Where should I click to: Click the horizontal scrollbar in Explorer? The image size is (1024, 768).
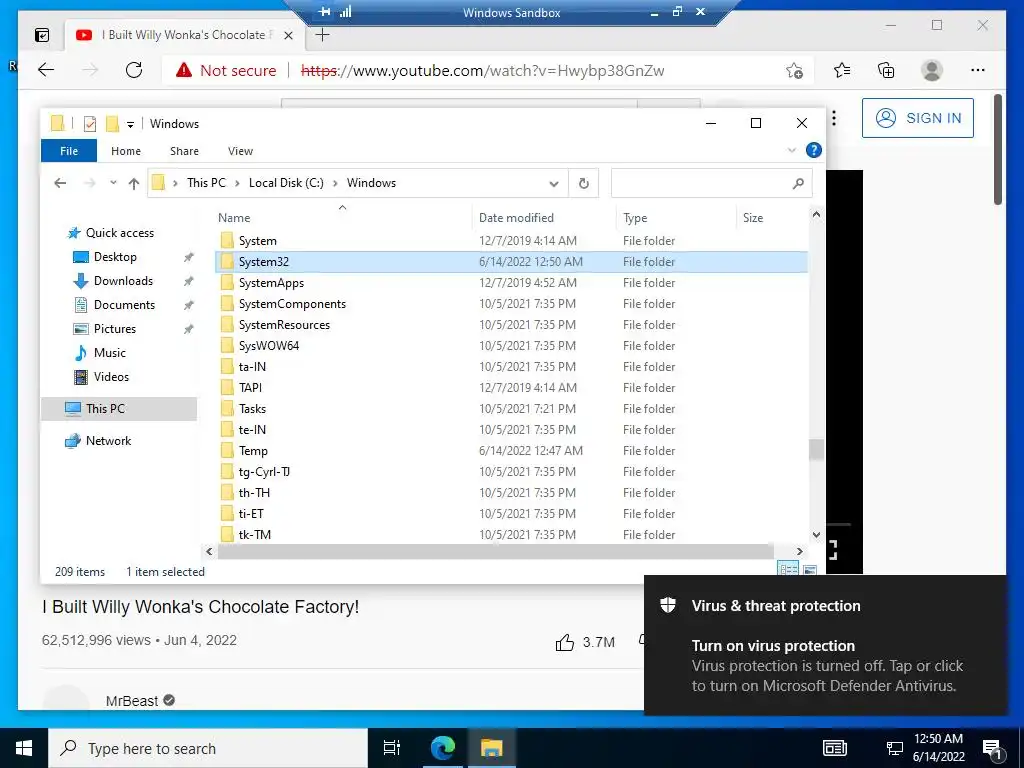[x=496, y=552]
